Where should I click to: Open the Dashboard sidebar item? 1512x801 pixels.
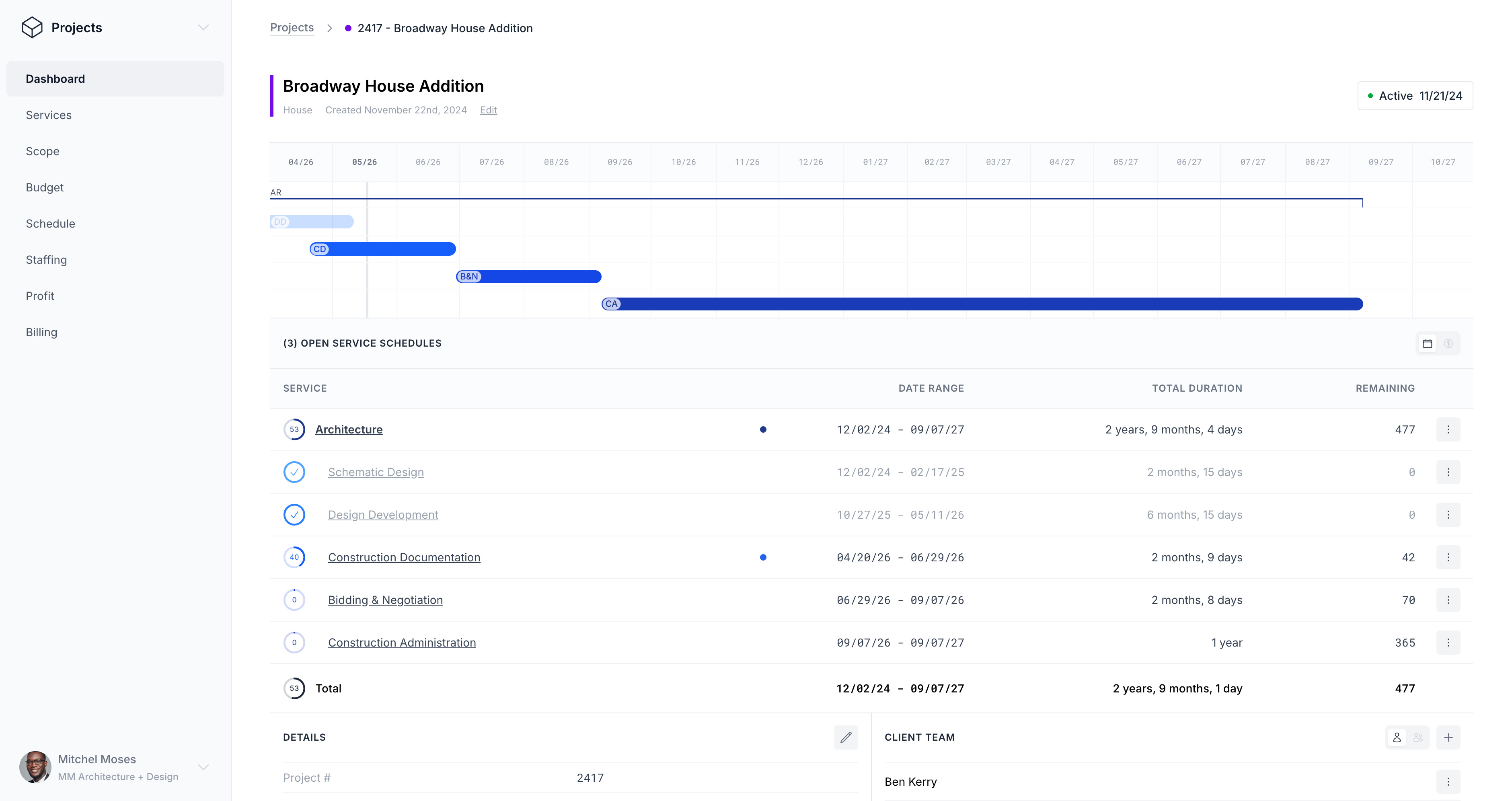[x=115, y=79]
